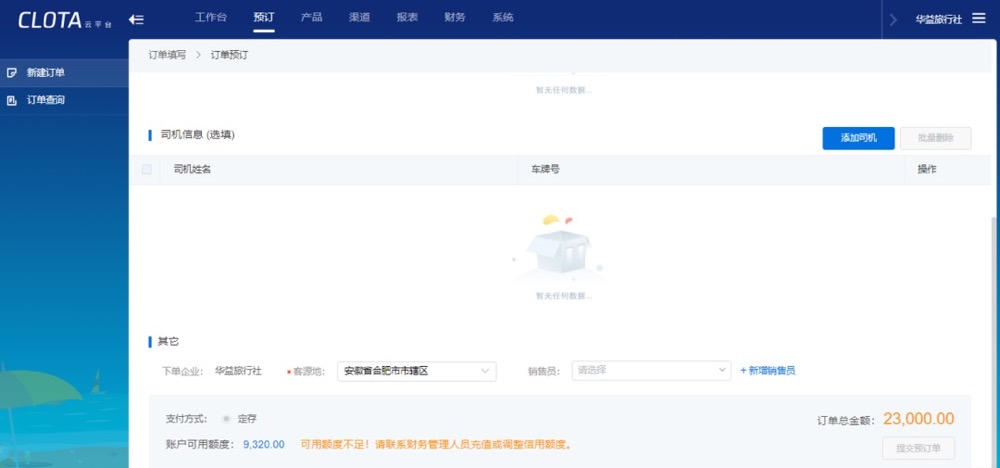Viewport: 1000px width, 468px height.
Task: Click the 添加司机 button
Action: 858,138
